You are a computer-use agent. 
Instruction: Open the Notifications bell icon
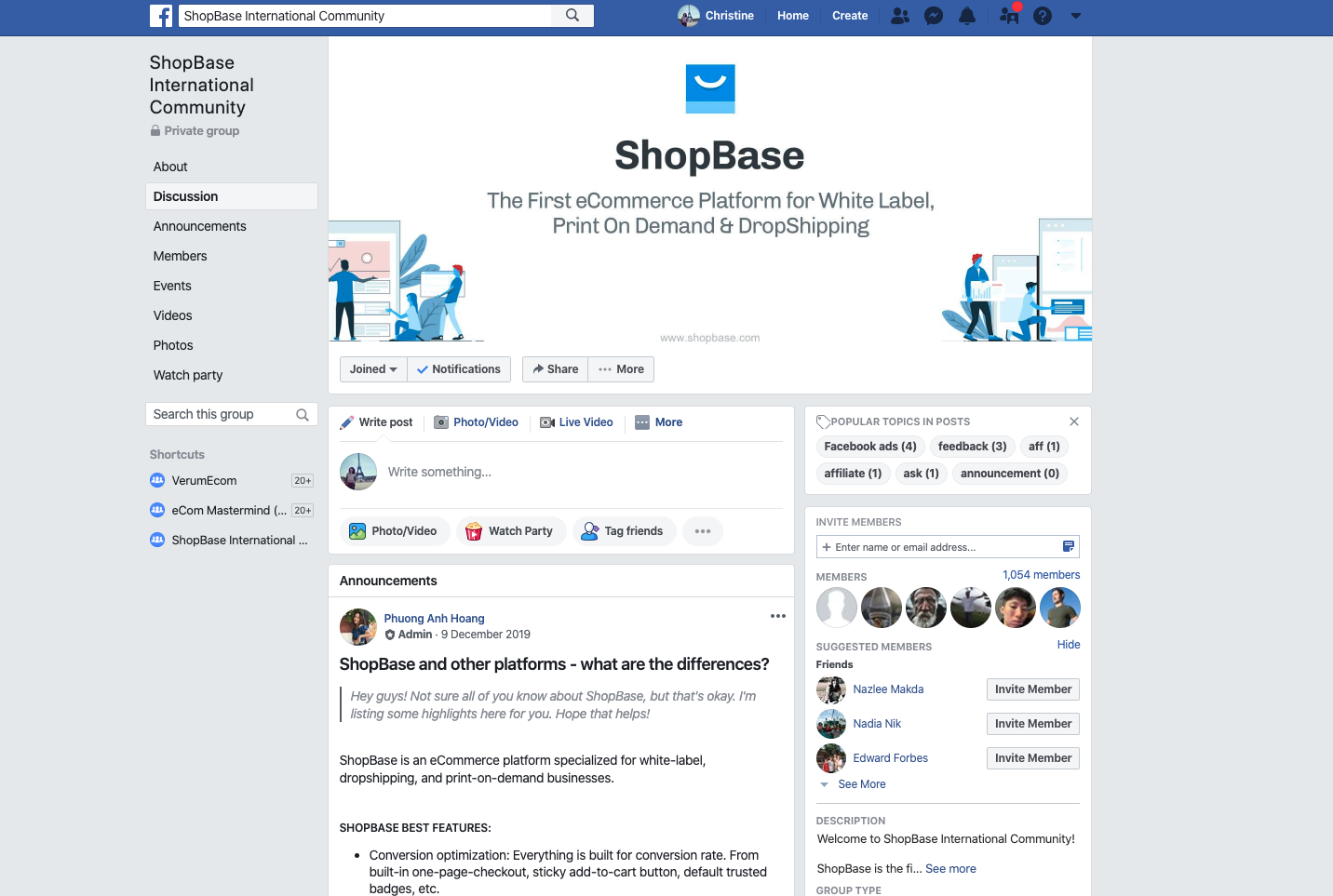(x=967, y=16)
